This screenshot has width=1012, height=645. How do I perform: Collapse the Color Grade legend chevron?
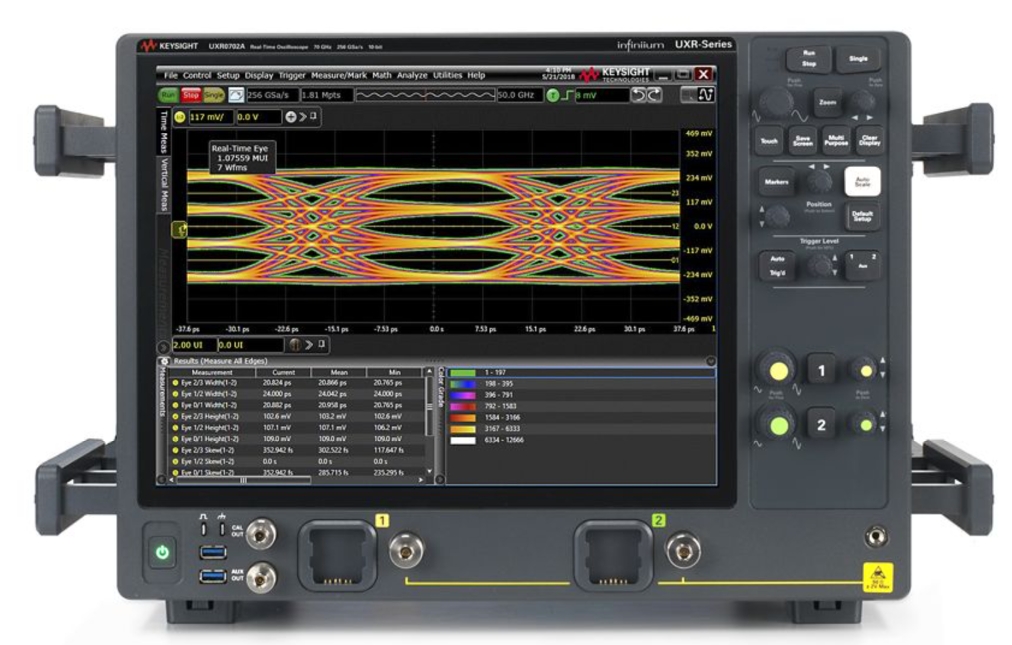(x=710, y=362)
